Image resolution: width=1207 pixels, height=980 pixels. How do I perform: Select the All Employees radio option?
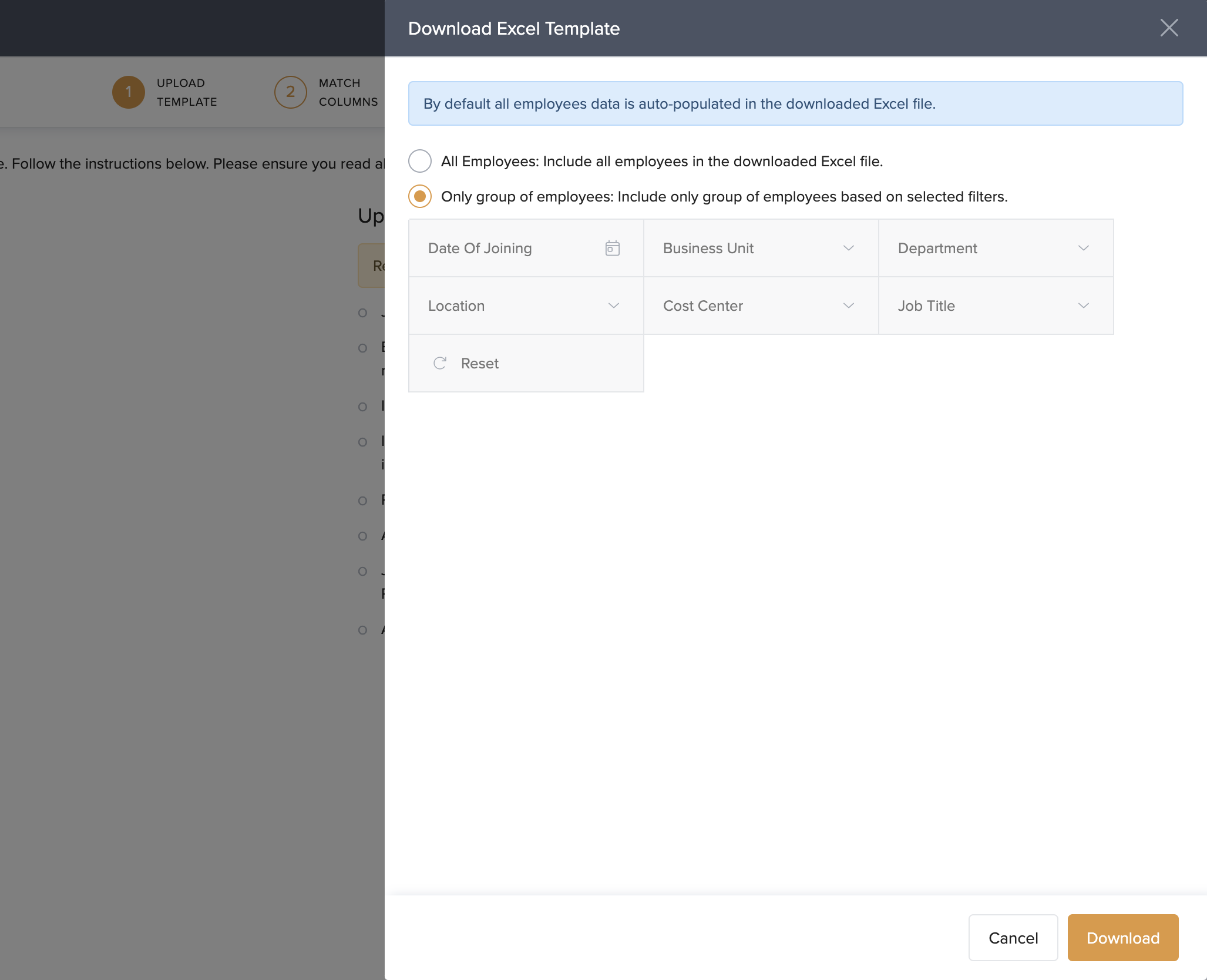(x=420, y=161)
